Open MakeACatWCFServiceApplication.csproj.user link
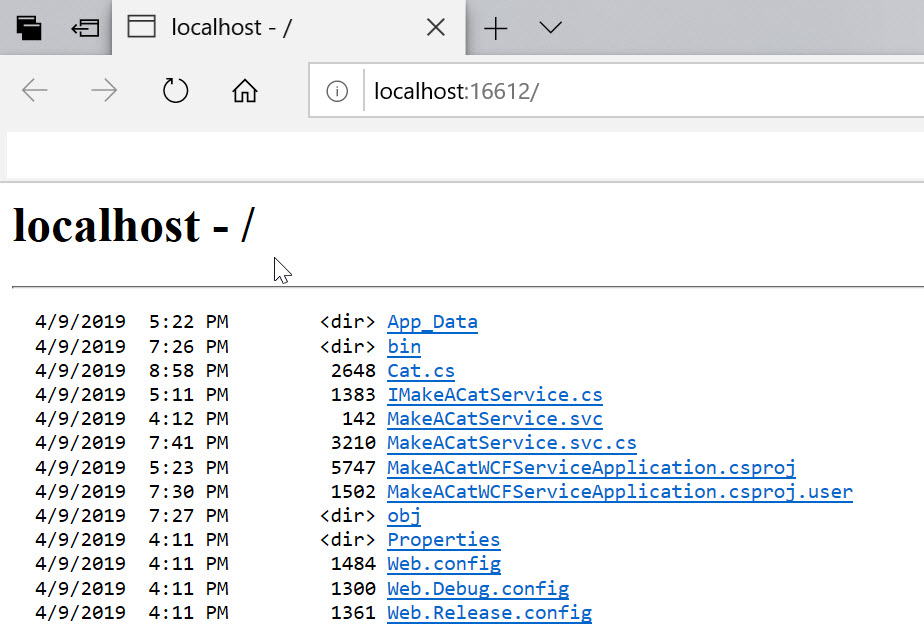This screenshot has height=641, width=924. [x=620, y=491]
